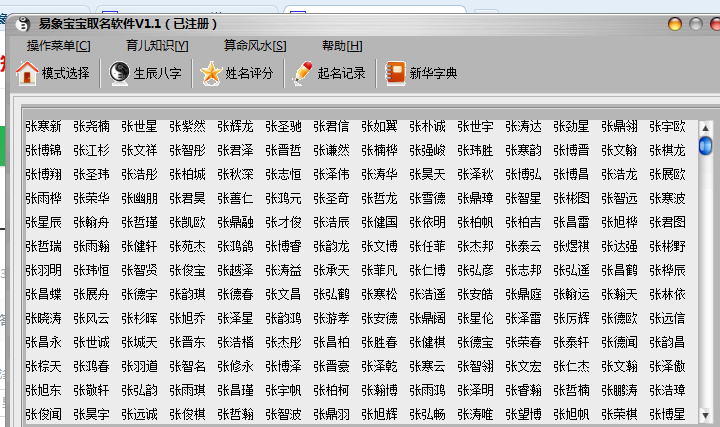Image resolution: width=720 pixels, height=427 pixels.
Task: Select the name 张寒松
Action: tap(379, 294)
